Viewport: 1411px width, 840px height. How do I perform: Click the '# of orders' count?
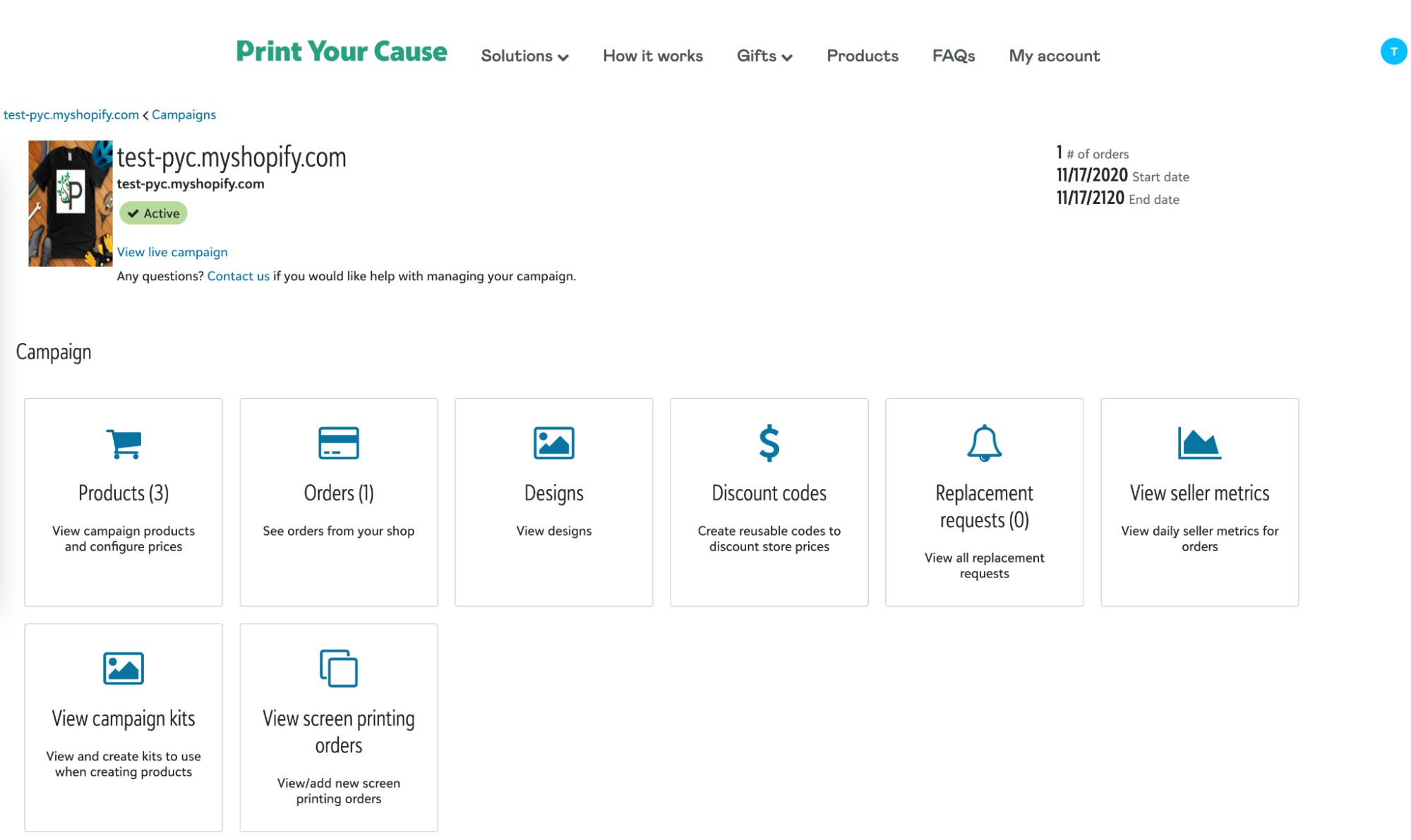(1092, 153)
